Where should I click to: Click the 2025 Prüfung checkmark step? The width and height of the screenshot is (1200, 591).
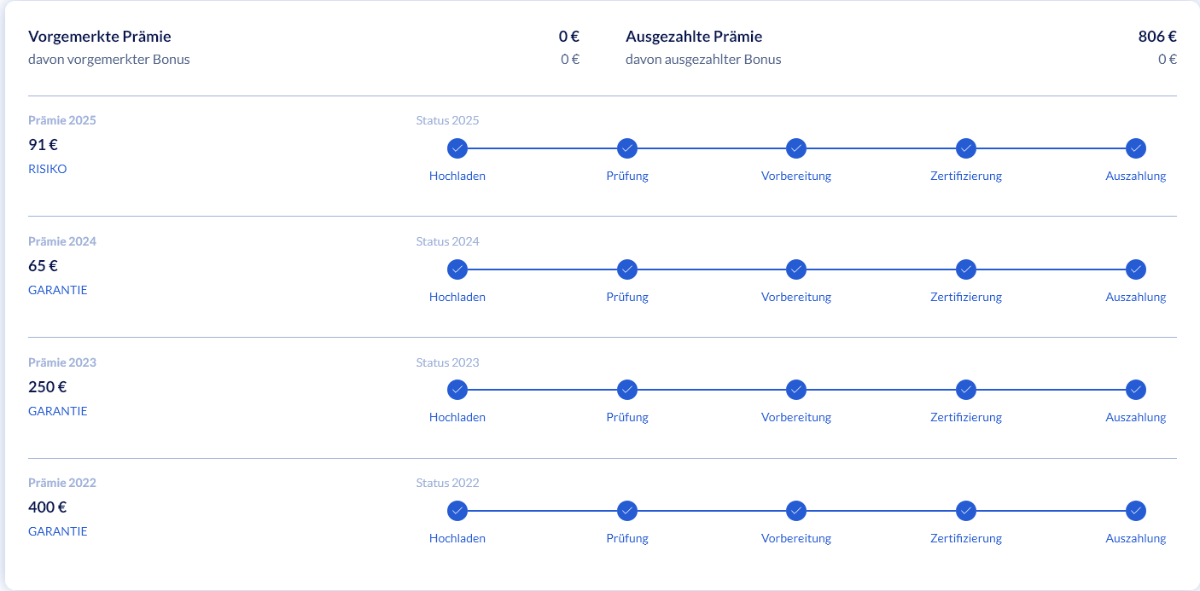pyautogui.click(x=627, y=148)
